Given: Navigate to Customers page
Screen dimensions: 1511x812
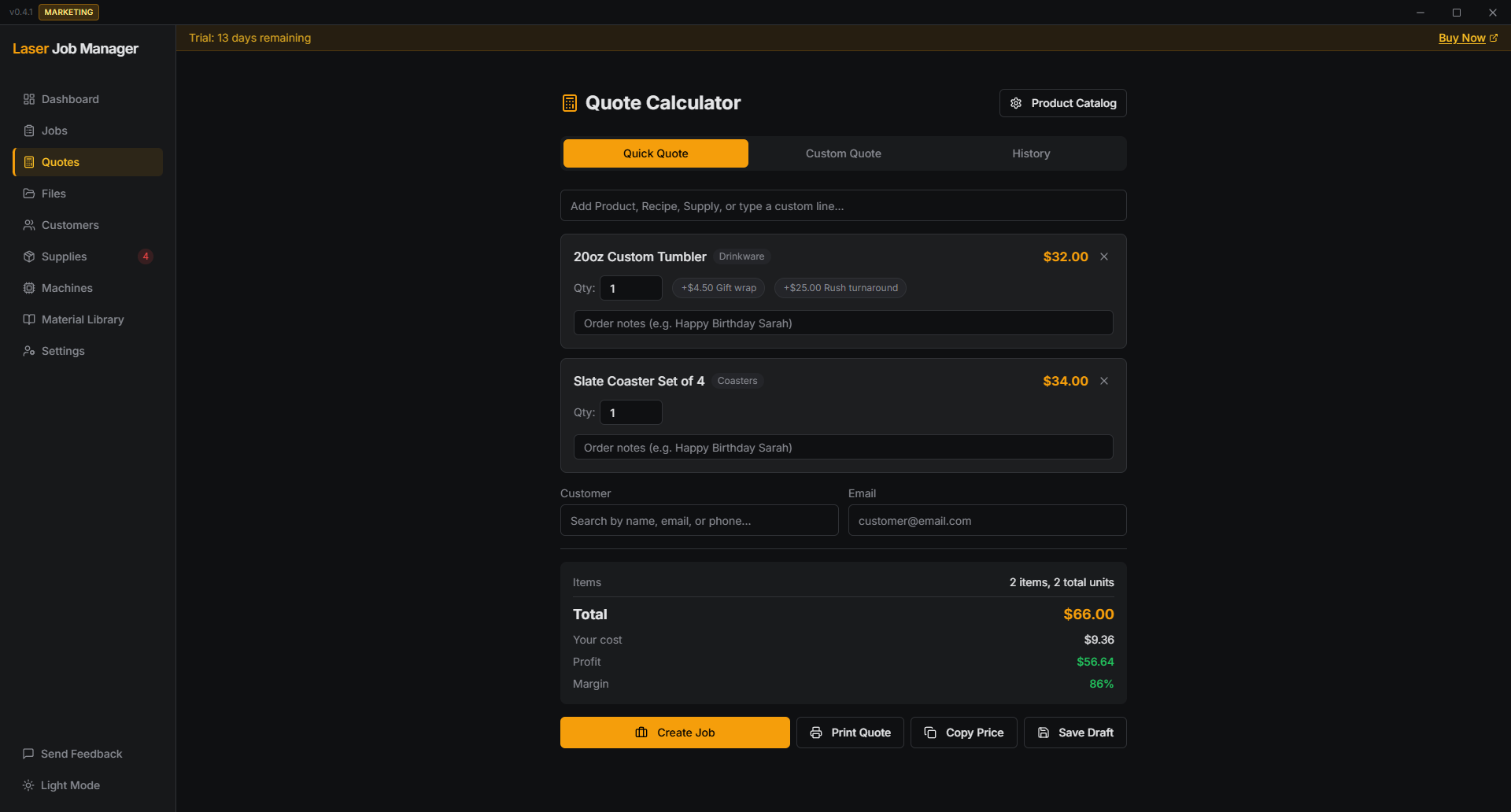Looking at the screenshot, I should click(x=70, y=225).
